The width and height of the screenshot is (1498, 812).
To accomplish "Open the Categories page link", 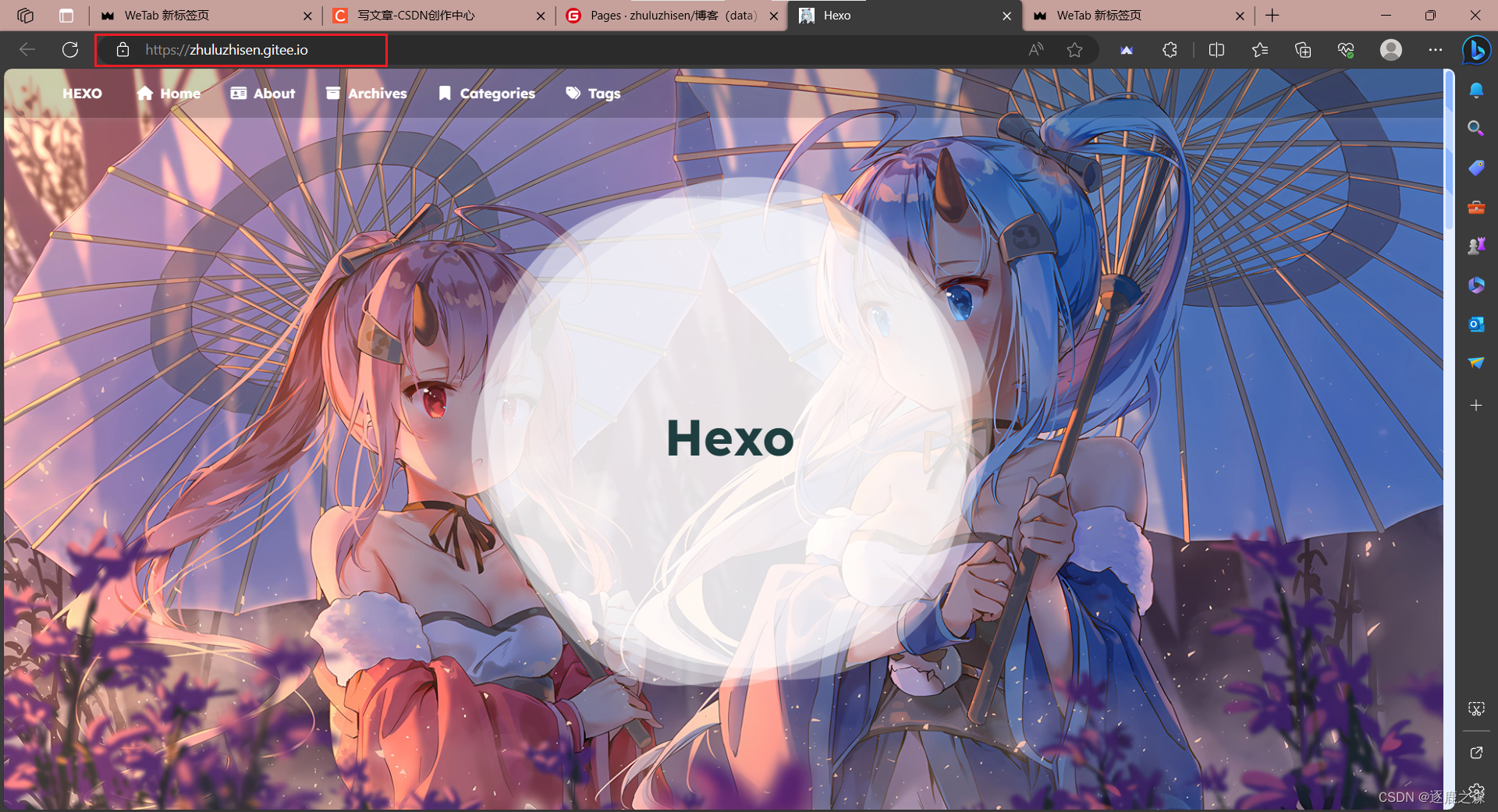I will (x=487, y=94).
